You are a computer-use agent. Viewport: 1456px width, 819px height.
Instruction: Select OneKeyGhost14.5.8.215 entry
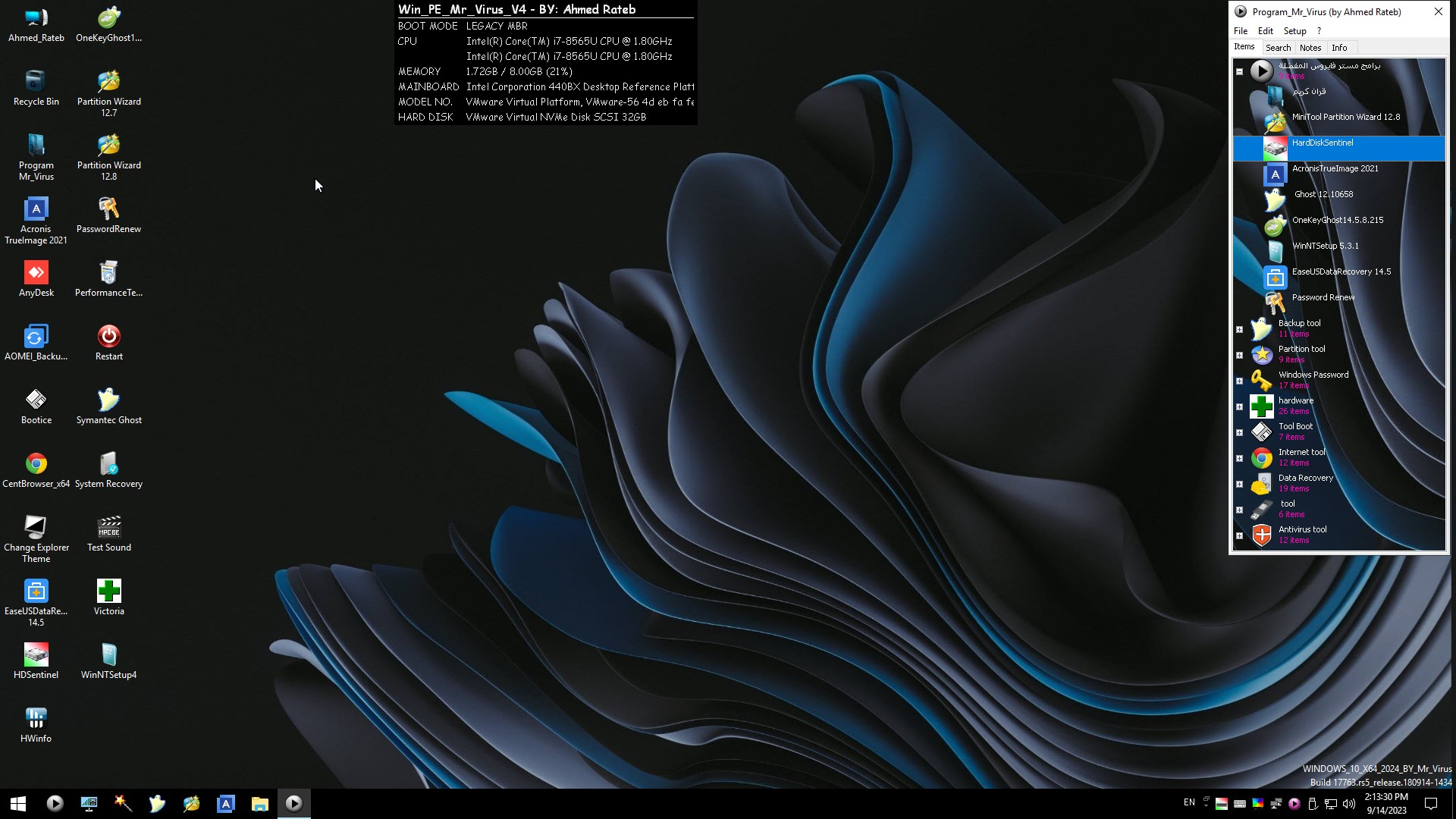(x=1339, y=225)
